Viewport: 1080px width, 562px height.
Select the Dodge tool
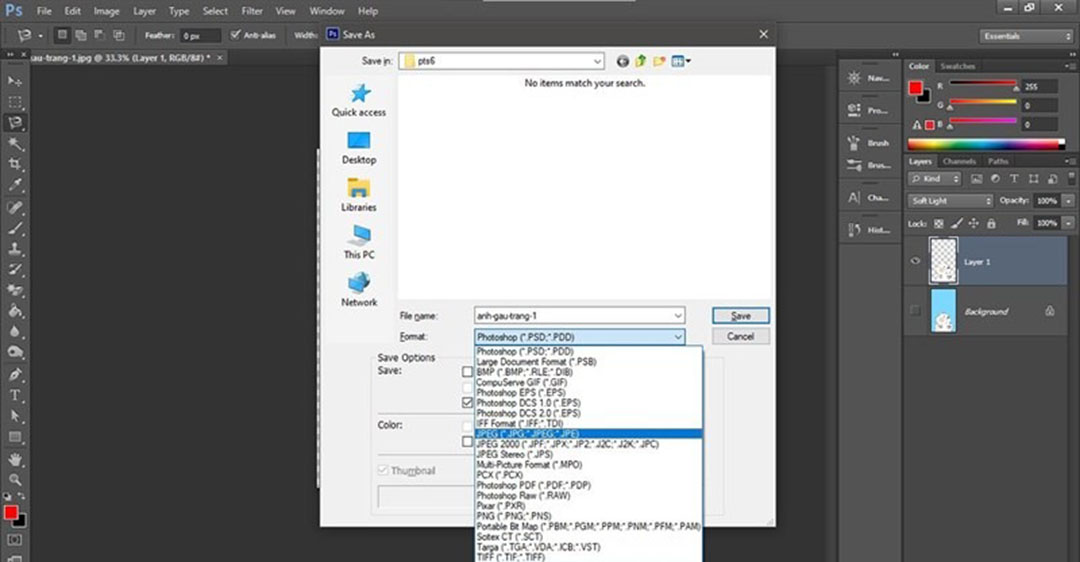[x=14, y=352]
